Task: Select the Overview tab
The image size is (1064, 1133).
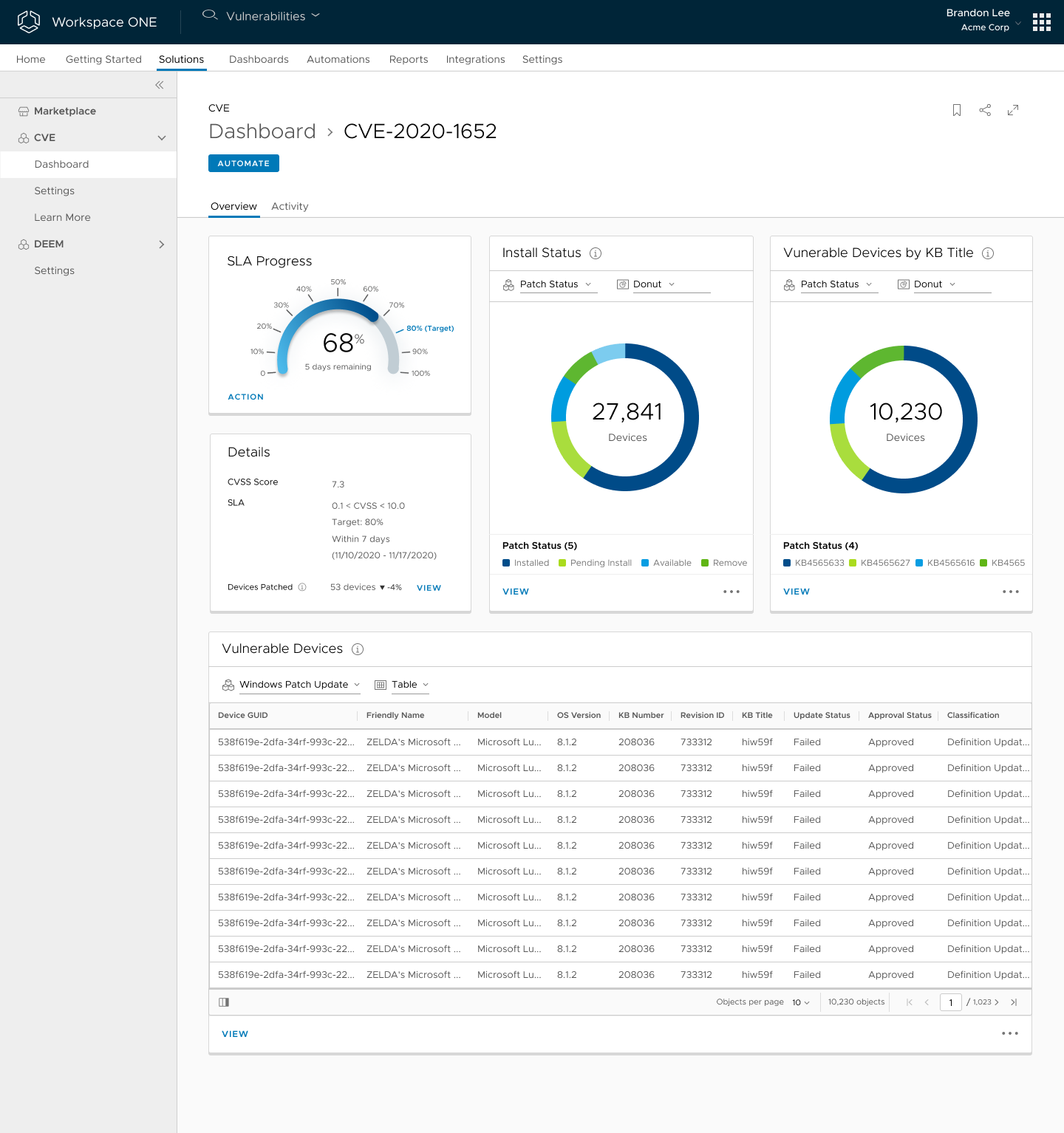Action: click(233, 206)
